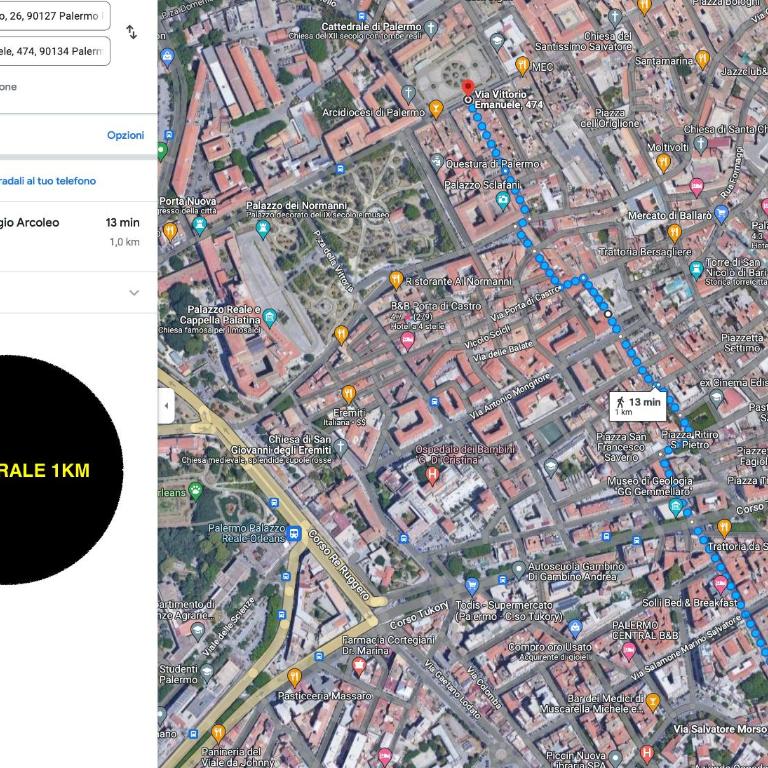The height and width of the screenshot is (768, 768).
Task: Click the Palermo Palazzo Reale-Orleans train station icon
Action: [293, 533]
